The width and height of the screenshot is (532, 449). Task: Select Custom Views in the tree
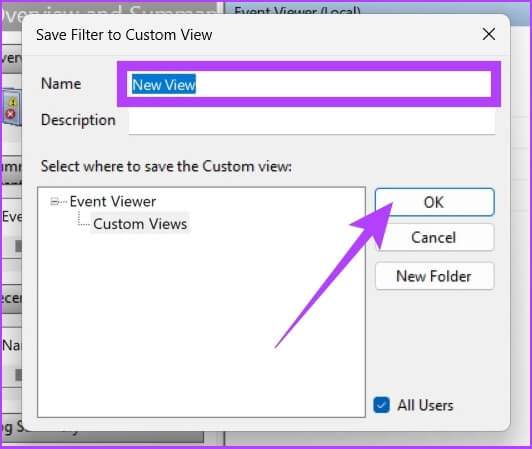coord(140,224)
